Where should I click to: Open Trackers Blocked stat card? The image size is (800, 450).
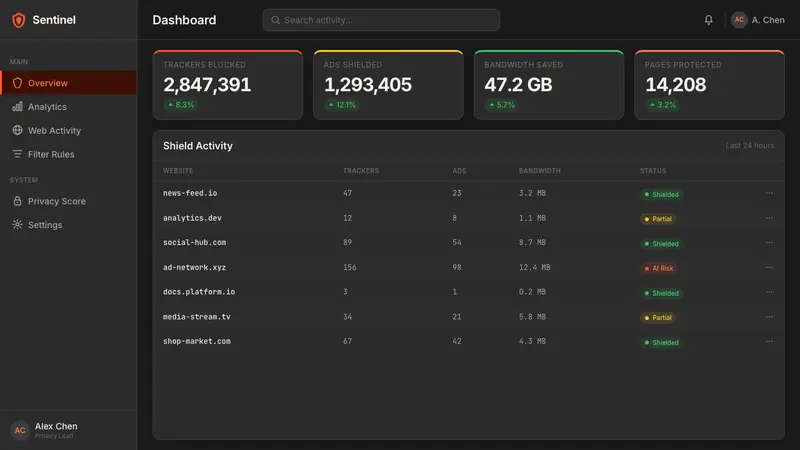(x=228, y=85)
